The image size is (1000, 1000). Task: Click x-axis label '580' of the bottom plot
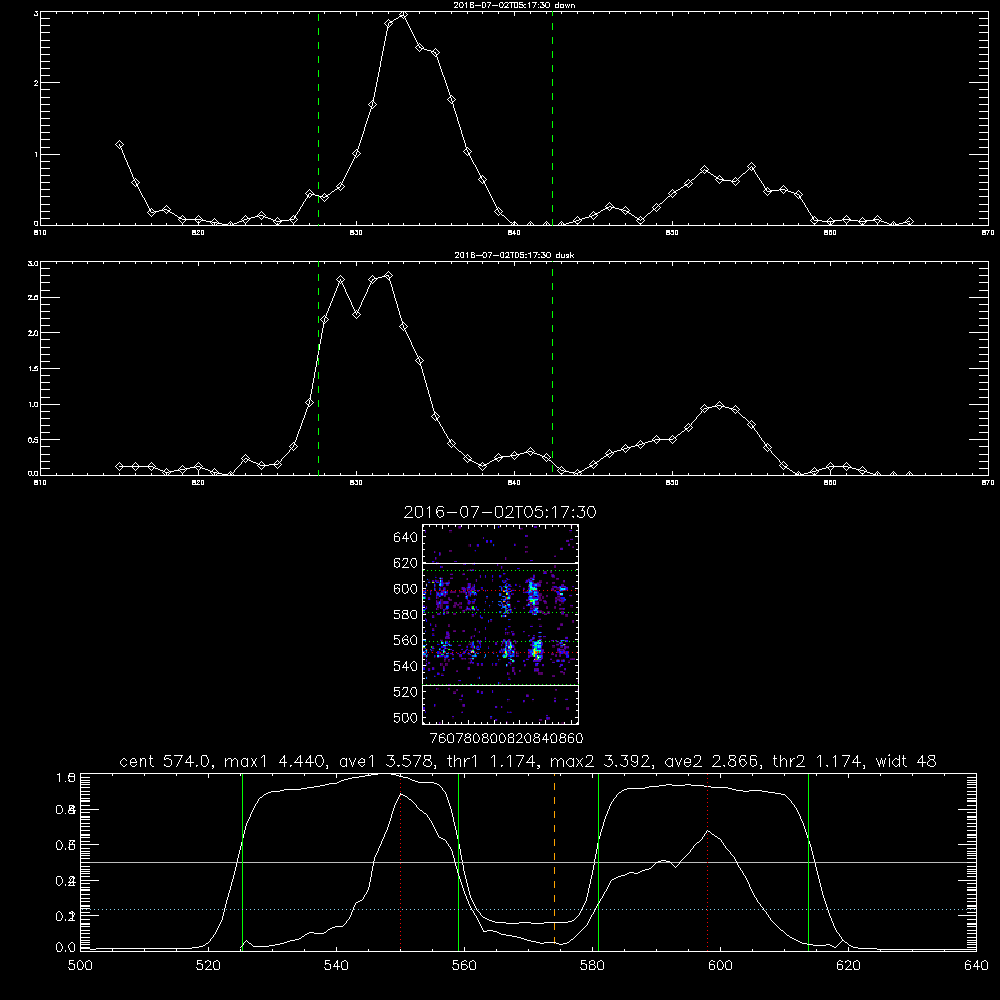point(592,966)
